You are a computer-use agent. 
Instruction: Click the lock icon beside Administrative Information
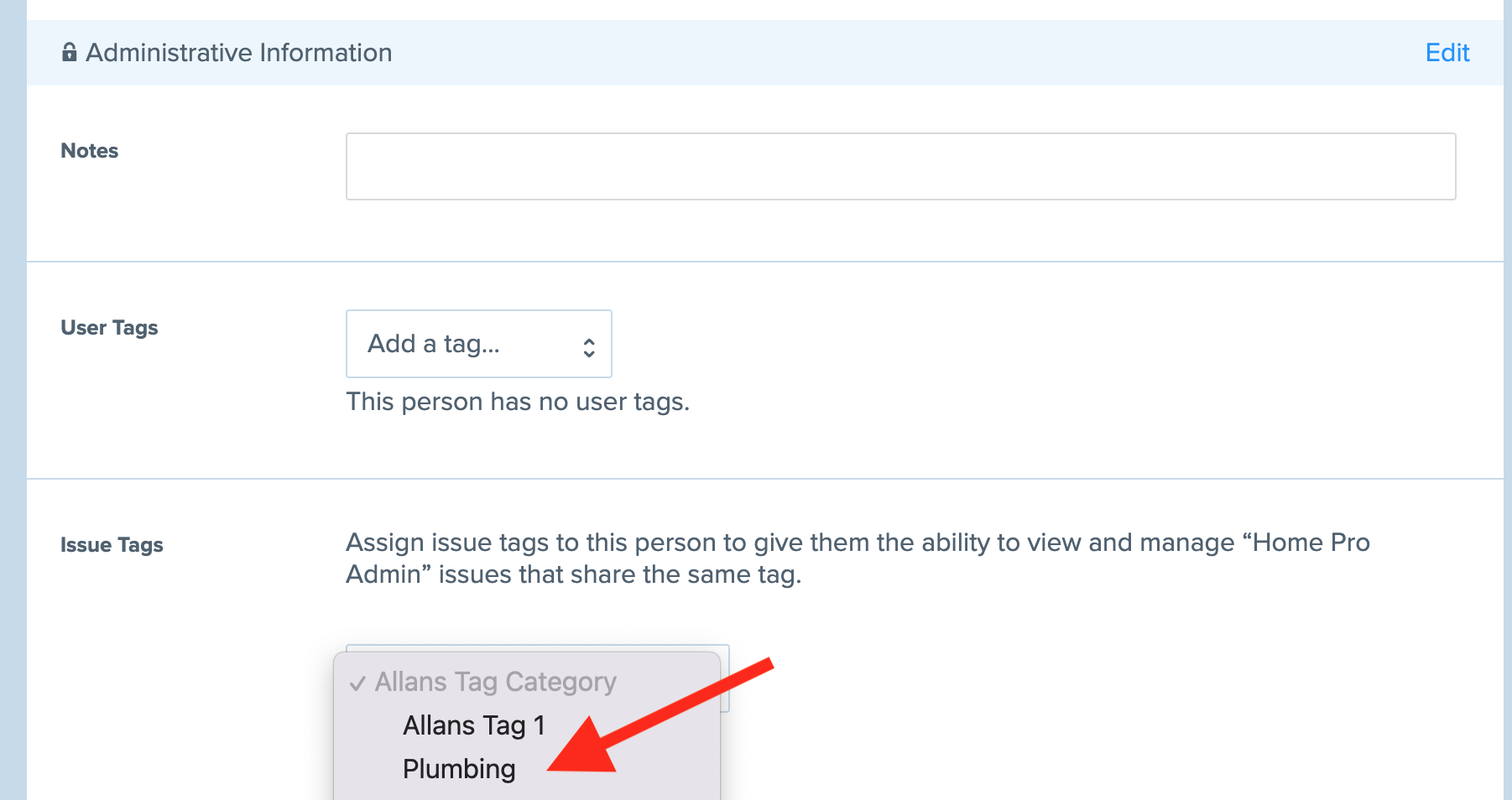(x=70, y=53)
